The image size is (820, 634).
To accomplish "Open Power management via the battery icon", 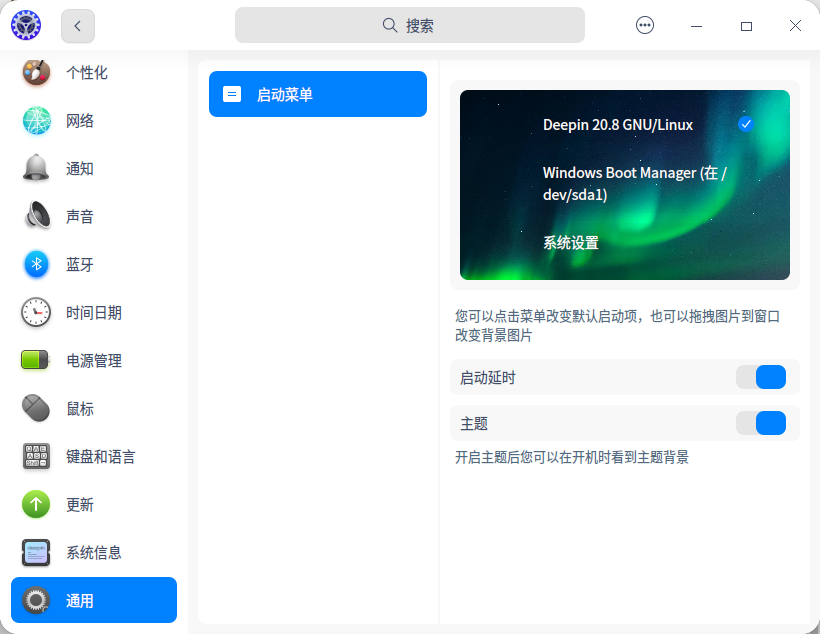I will click(35, 360).
